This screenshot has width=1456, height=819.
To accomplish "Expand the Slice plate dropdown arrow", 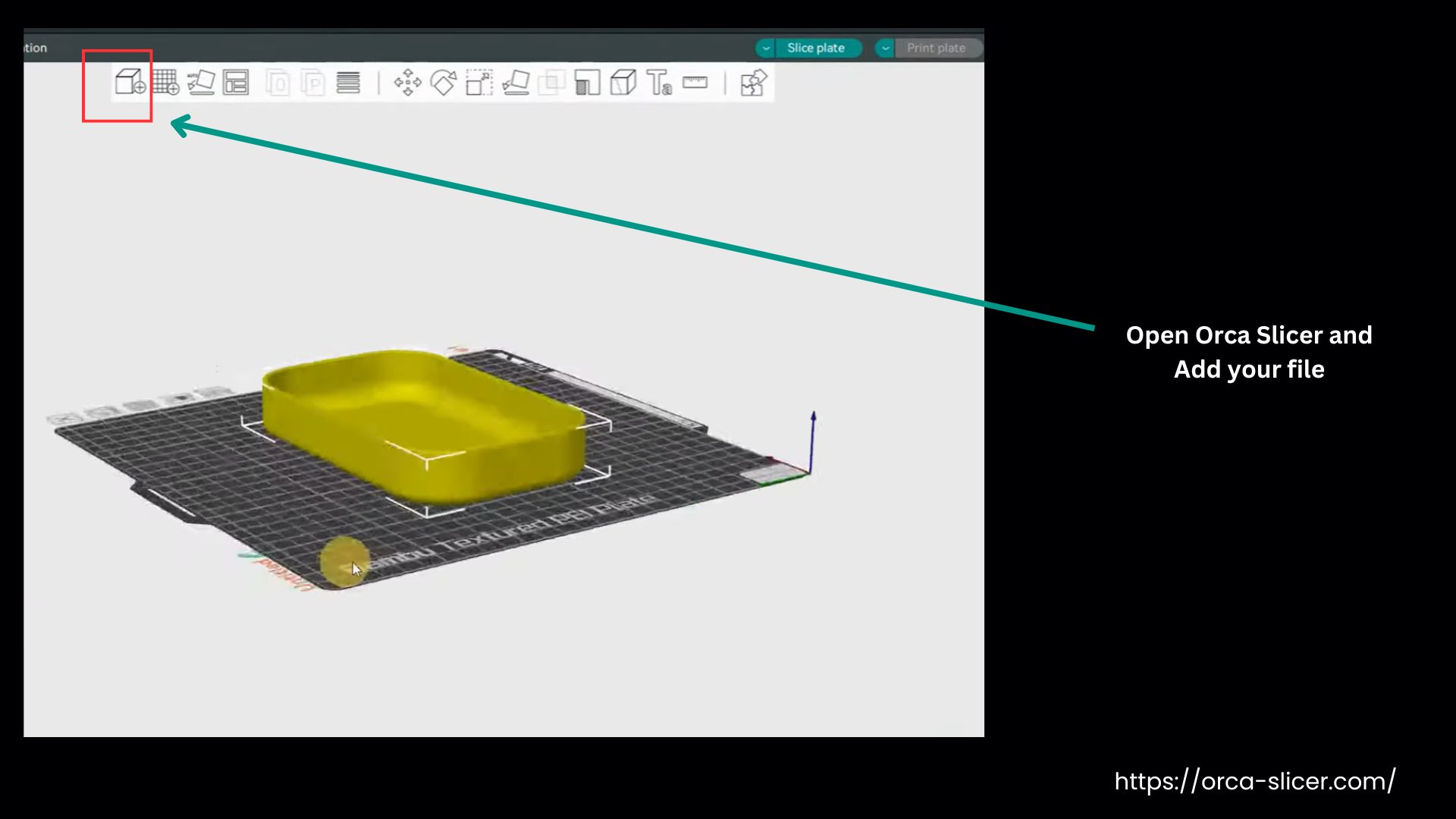I will tap(766, 48).
